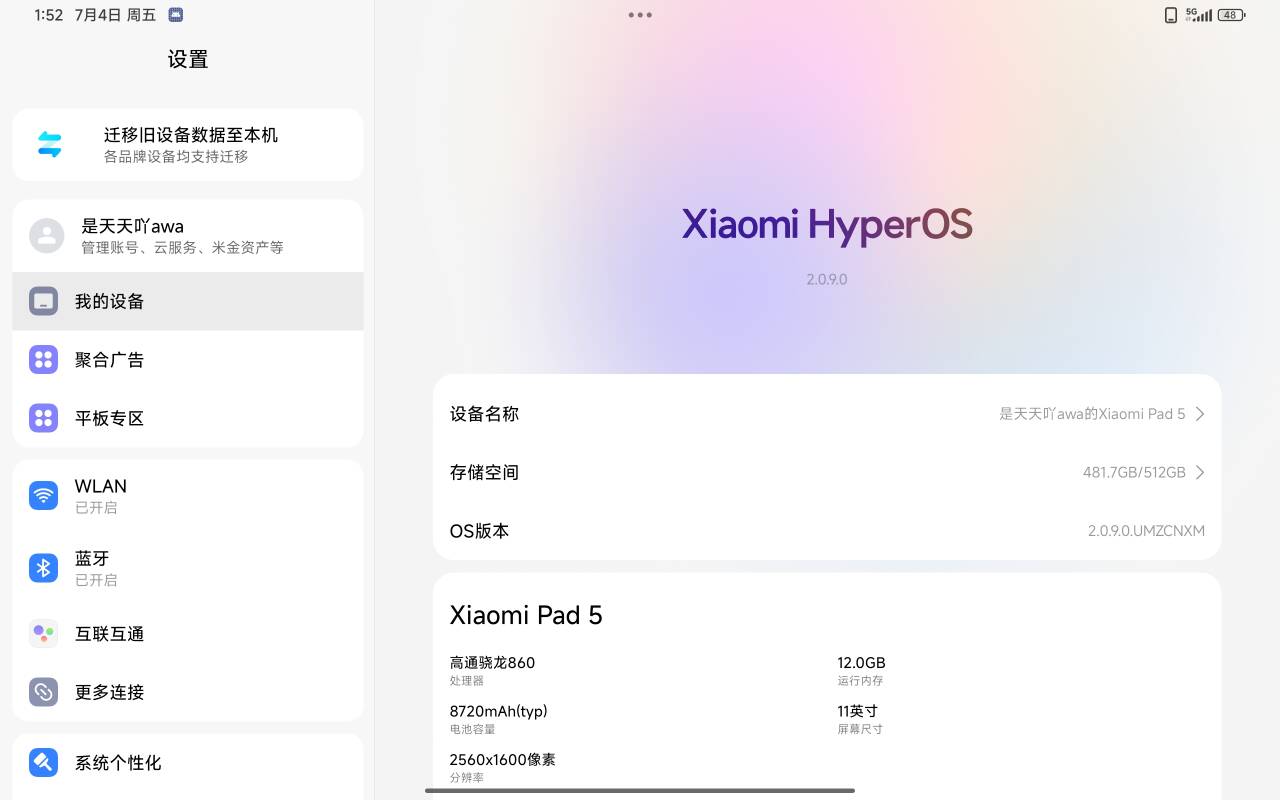
Task: Tap the 12.0GB memory spec
Action: click(x=861, y=662)
